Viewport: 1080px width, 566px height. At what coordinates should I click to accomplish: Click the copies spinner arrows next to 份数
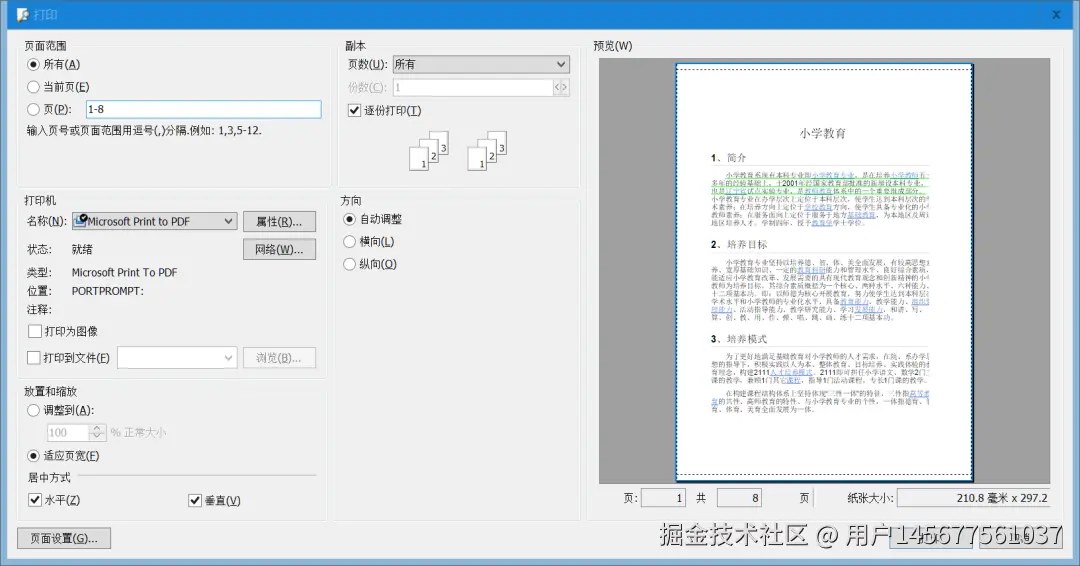[561, 87]
